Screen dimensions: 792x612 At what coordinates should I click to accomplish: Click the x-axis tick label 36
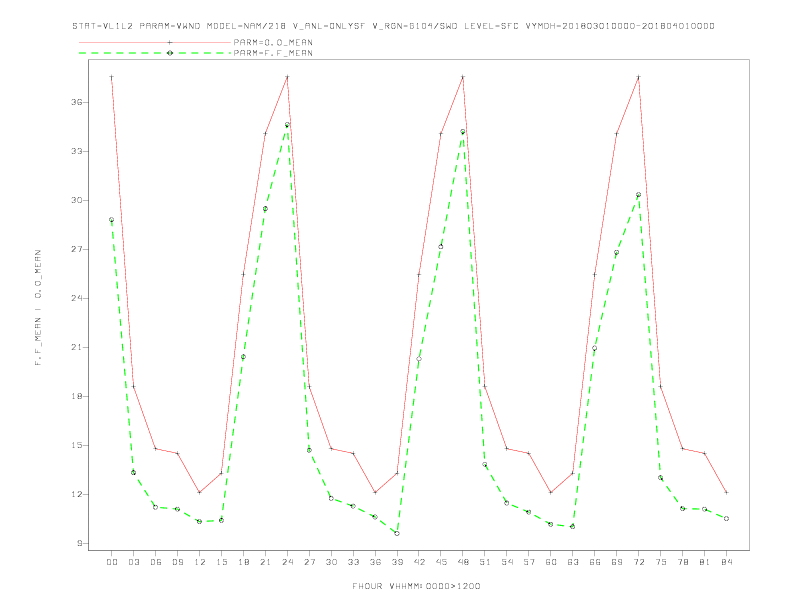coord(375,562)
